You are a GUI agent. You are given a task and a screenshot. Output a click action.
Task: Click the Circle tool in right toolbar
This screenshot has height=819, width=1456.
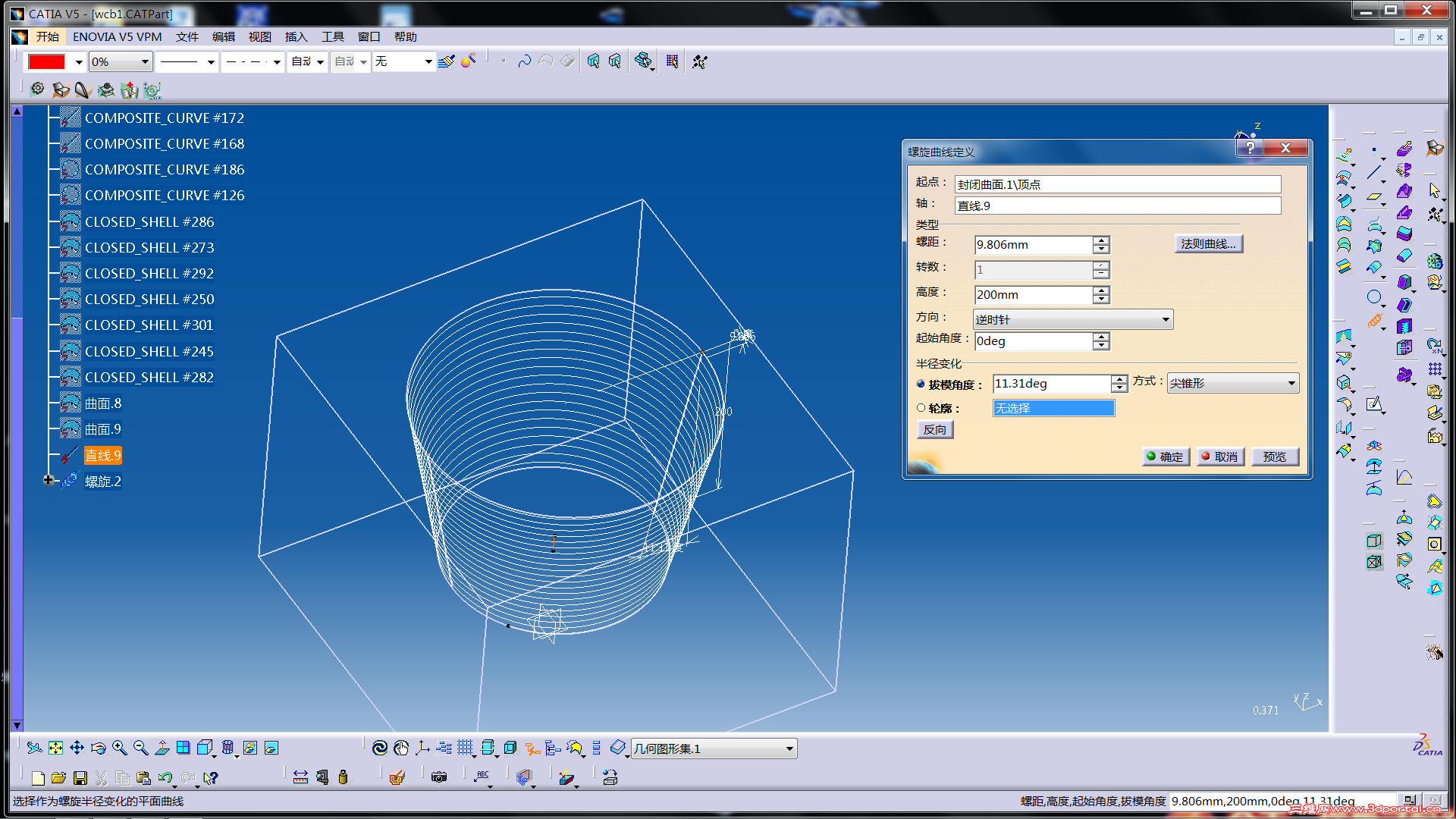[x=1374, y=297]
